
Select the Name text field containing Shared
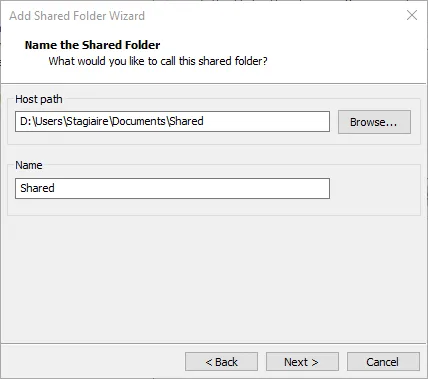pos(172,188)
